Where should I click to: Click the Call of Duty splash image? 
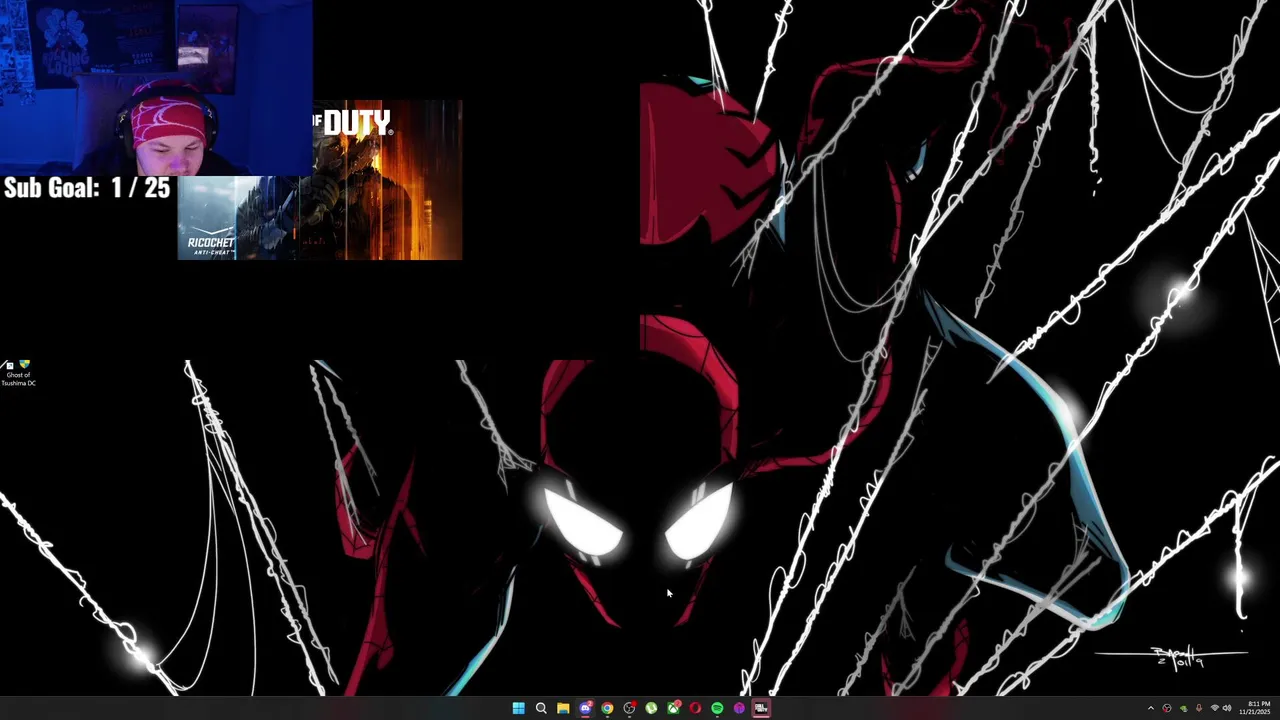pyautogui.click(x=320, y=180)
